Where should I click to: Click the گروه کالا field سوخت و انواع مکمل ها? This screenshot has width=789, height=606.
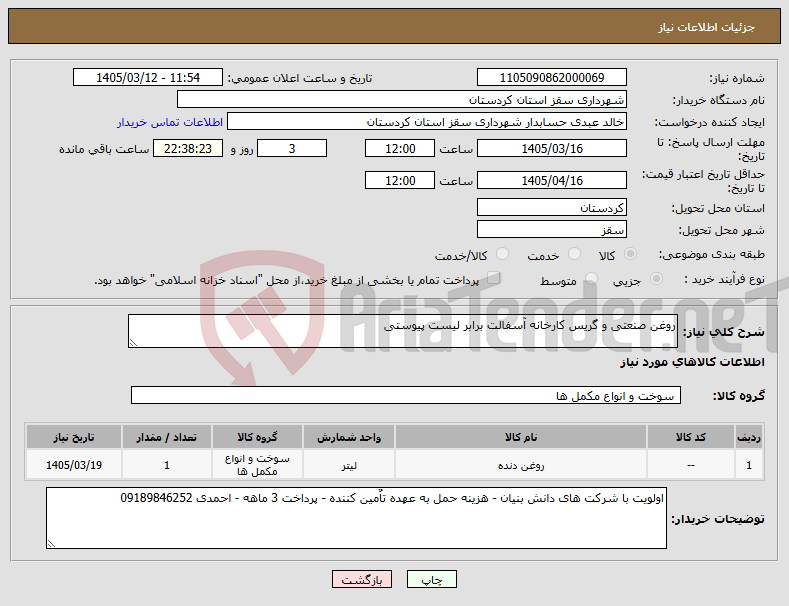tap(406, 396)
